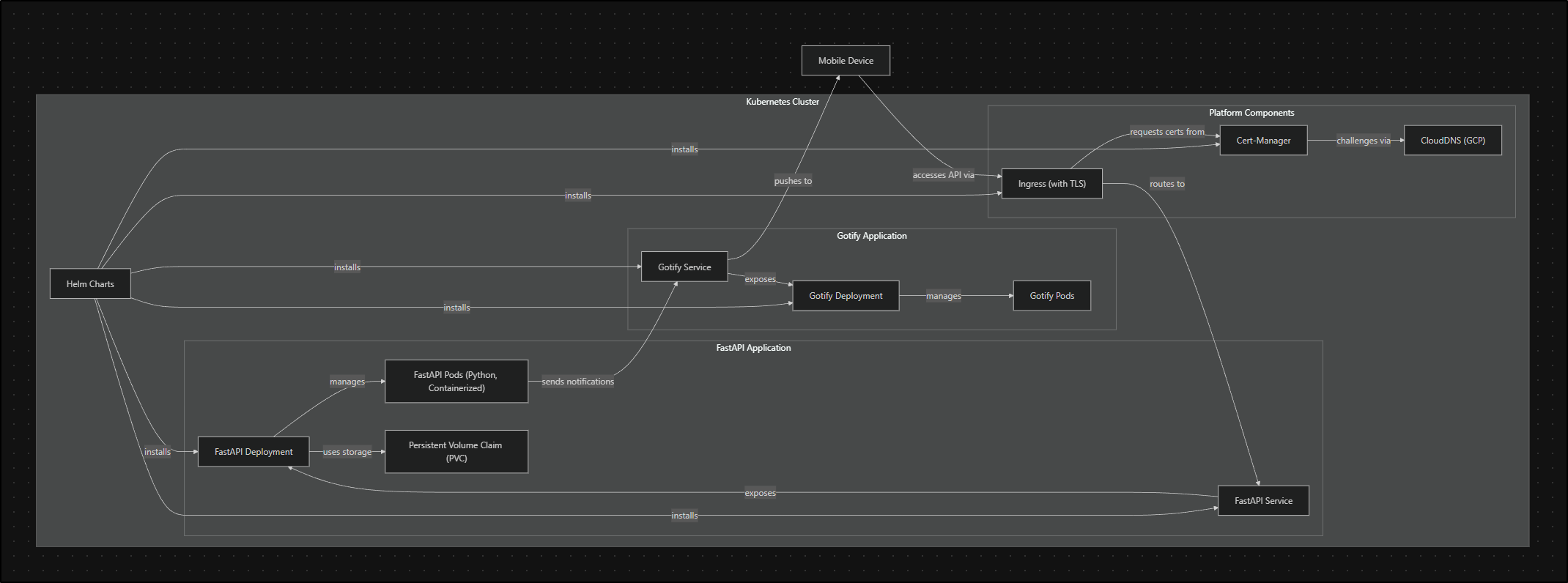Click the FastAPI Pods node
Viewport: 1568px width, 583px height.
[x=456, y=382]
